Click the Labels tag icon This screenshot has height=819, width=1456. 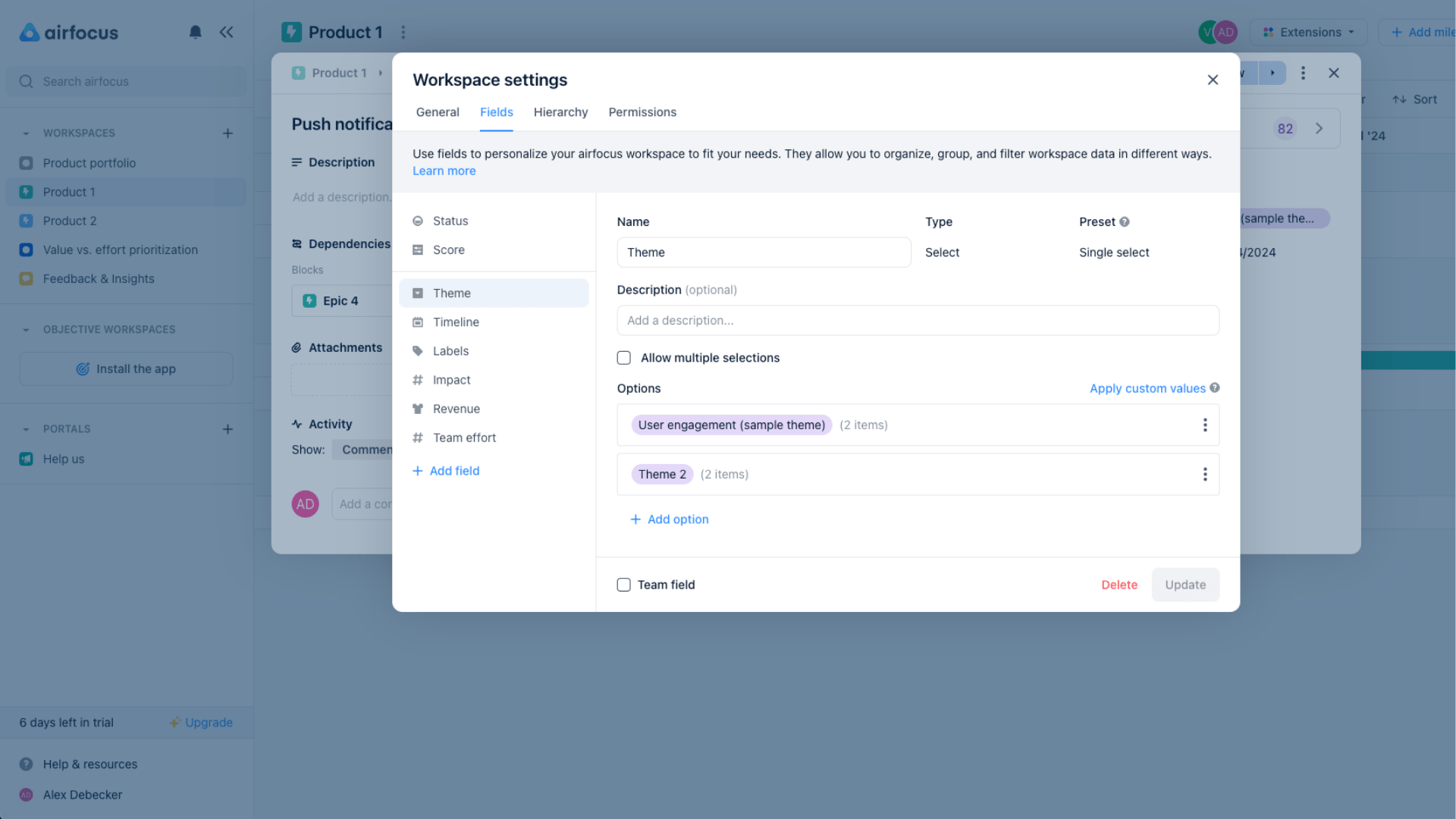pos(417,350)
